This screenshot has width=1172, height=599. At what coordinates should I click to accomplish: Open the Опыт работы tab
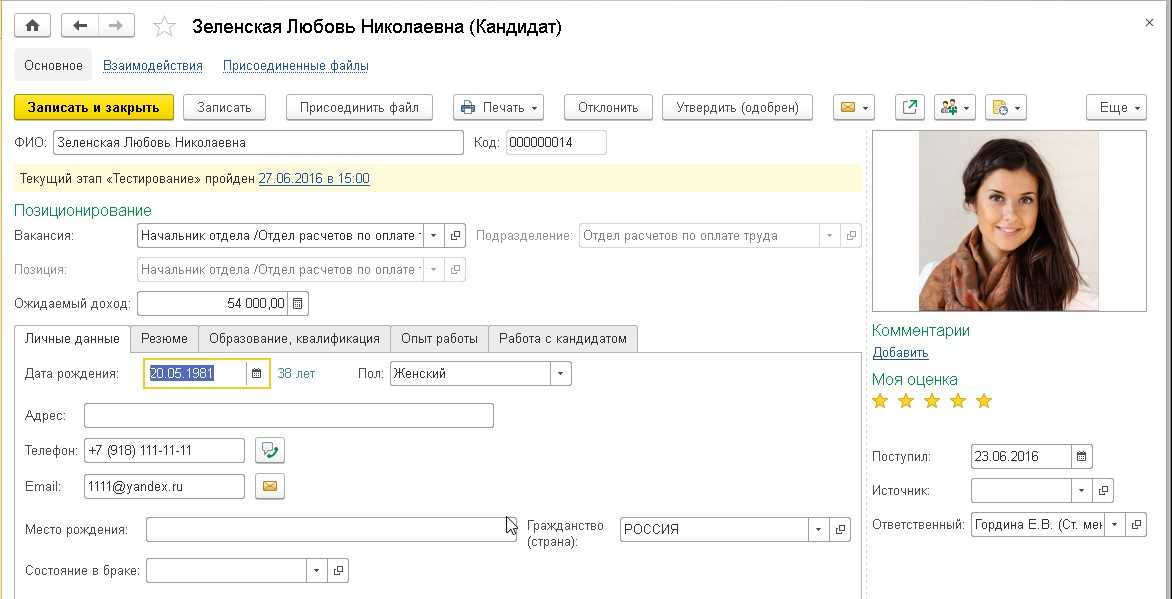tap(439, 339)
